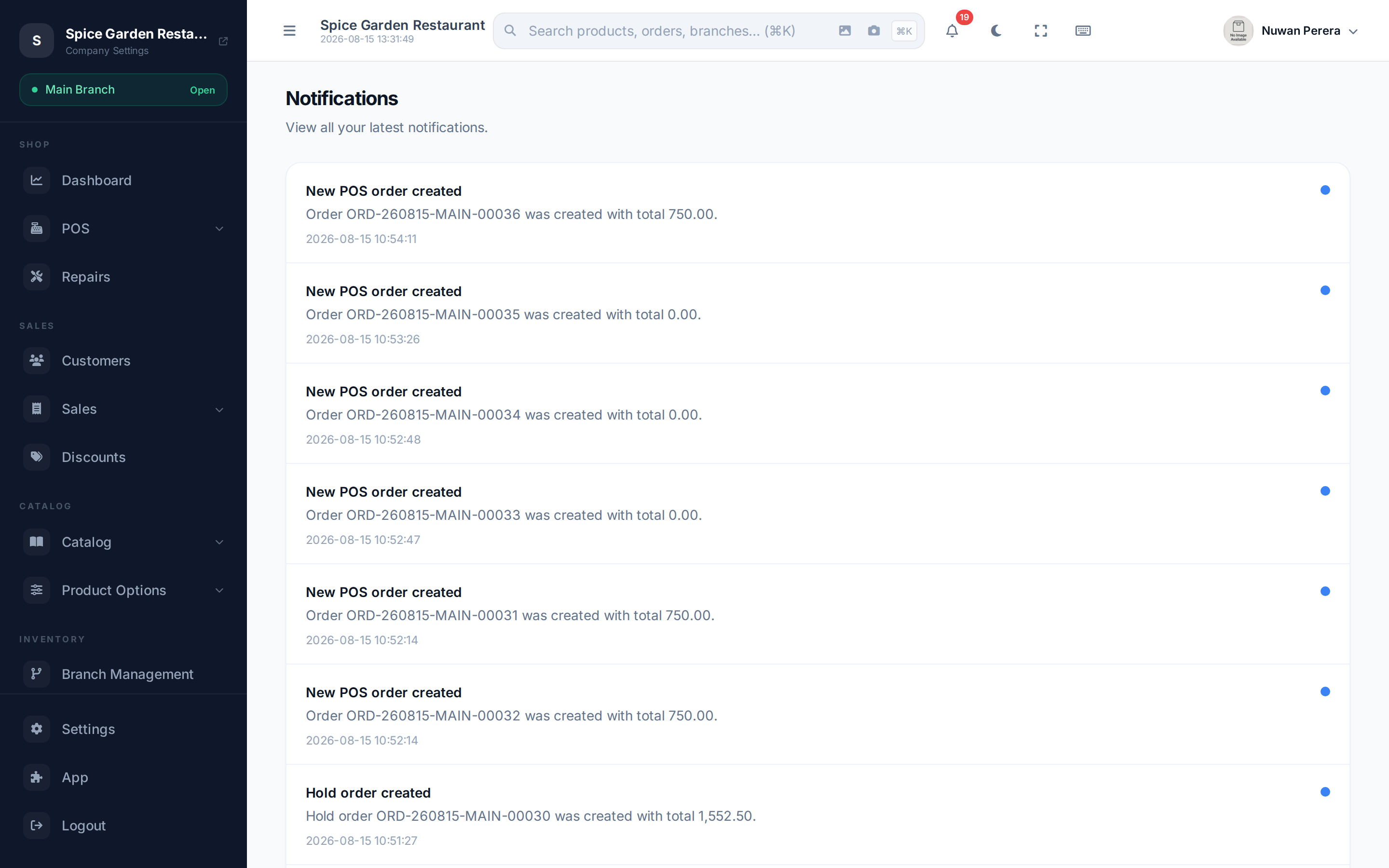Toggle the hamburger menu icon

[289, 31]
